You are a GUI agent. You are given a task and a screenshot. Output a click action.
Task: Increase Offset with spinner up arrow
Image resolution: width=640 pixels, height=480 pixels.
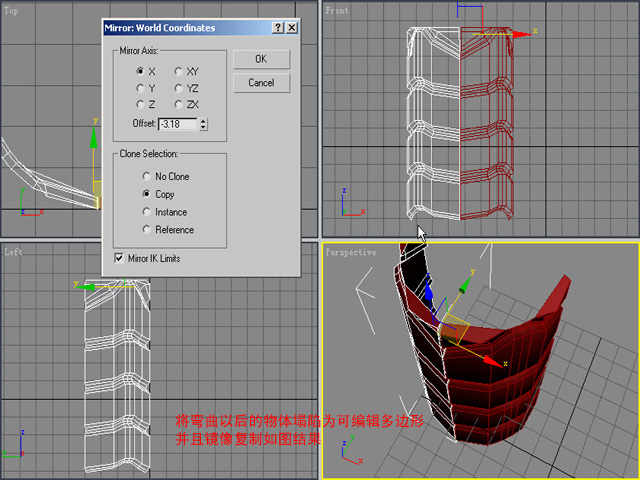[x=203, y=121]
